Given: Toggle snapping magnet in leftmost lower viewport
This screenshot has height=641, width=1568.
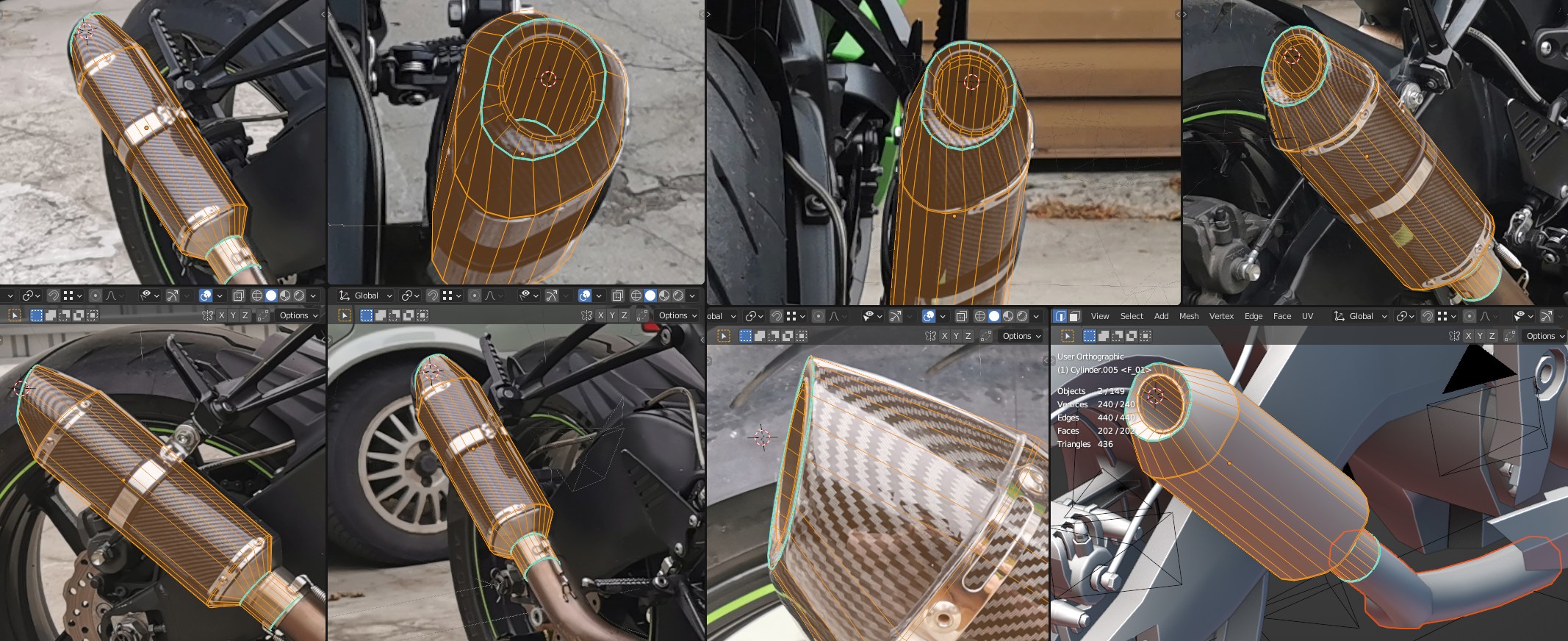Looking at the screenshot, I should (54, 296).
